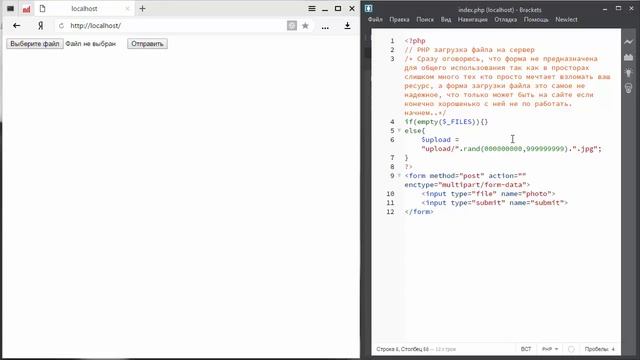Open the Помощь menu in Brackets
Viewport: 640px width, 360px height.
tap(536, 20)
